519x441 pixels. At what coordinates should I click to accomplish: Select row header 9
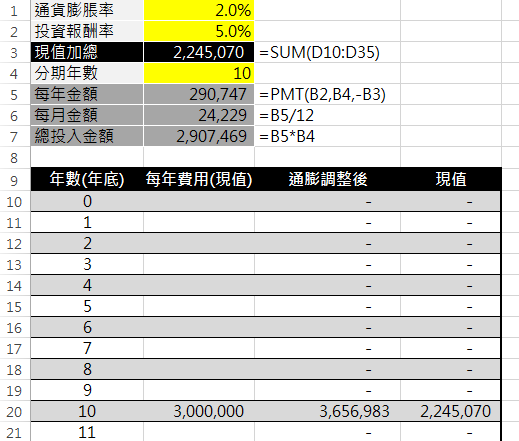[x=14, y=180]
